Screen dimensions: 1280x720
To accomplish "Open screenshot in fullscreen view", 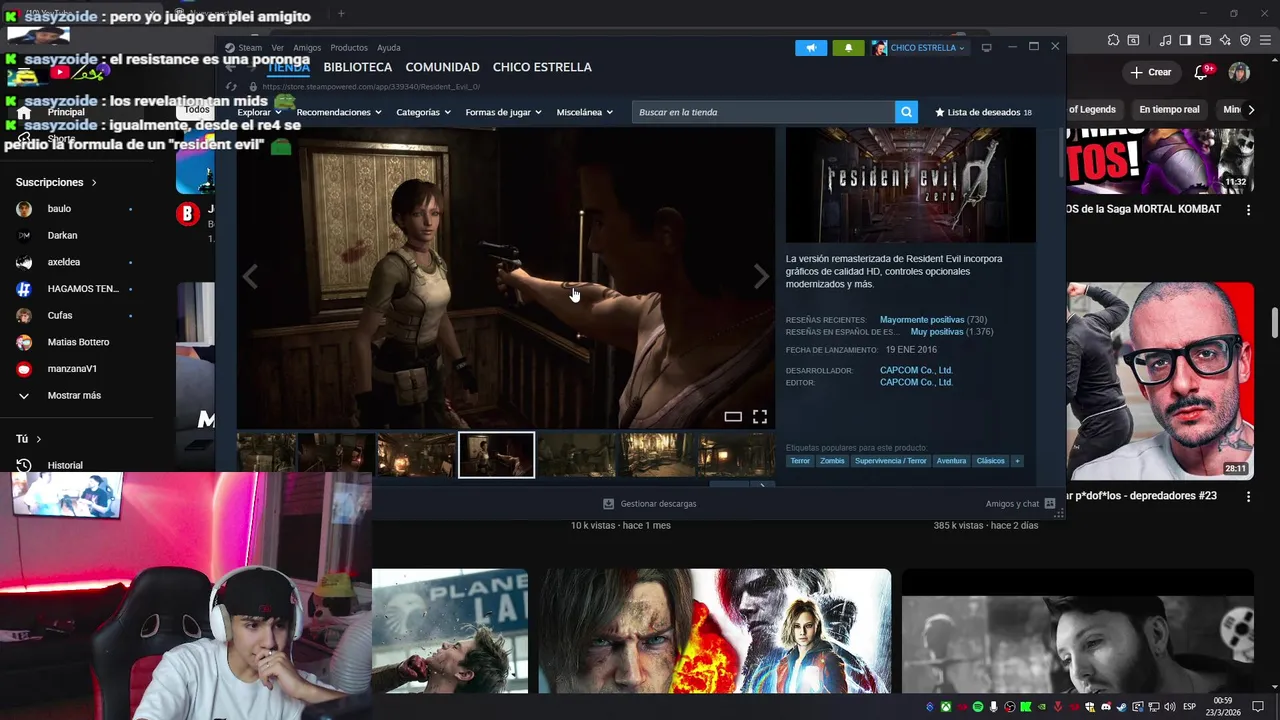I will point(760,417).
